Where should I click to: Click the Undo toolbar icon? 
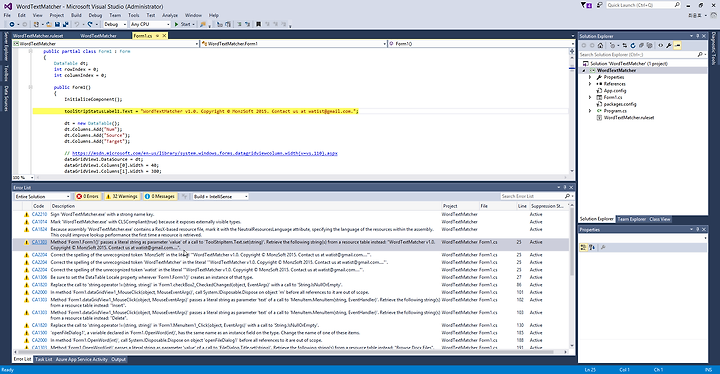coord(77,24)
